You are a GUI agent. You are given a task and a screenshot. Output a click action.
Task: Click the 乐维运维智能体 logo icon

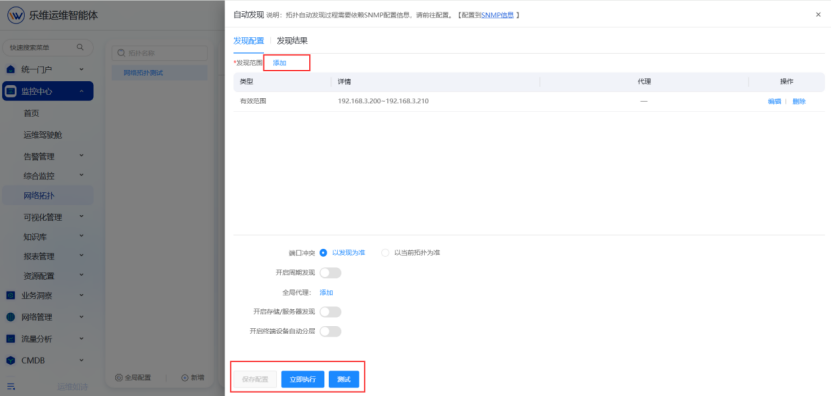point(16,15)
